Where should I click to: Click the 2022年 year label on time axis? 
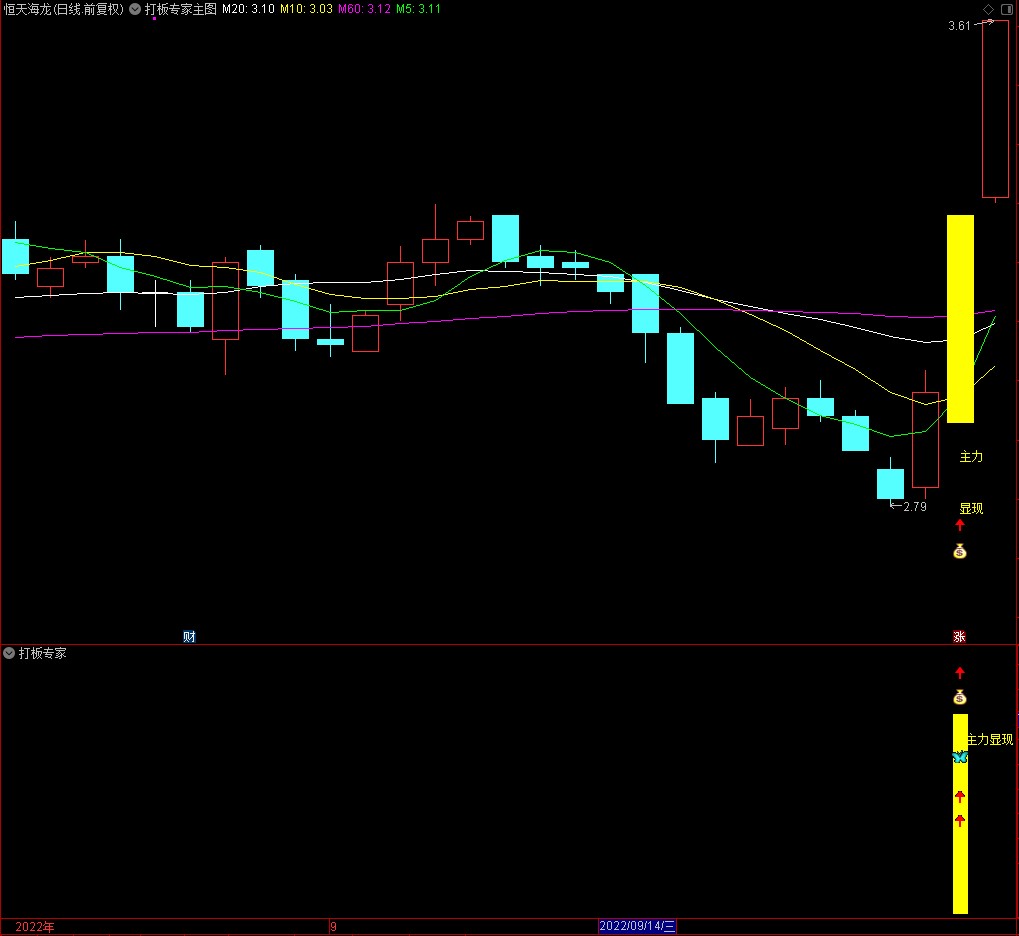pos(36,926)
